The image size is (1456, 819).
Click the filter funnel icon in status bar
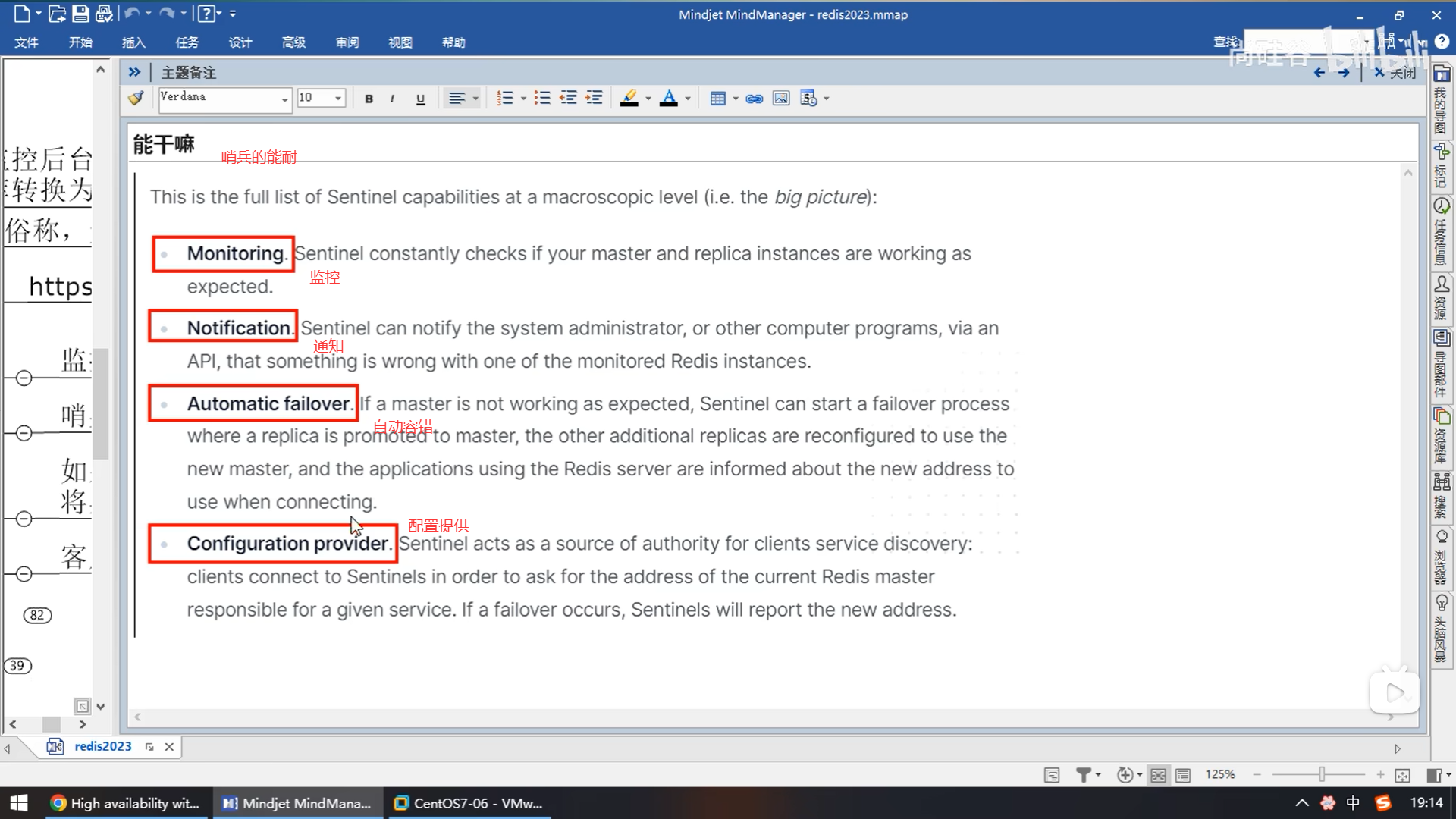coord(1083,774)
